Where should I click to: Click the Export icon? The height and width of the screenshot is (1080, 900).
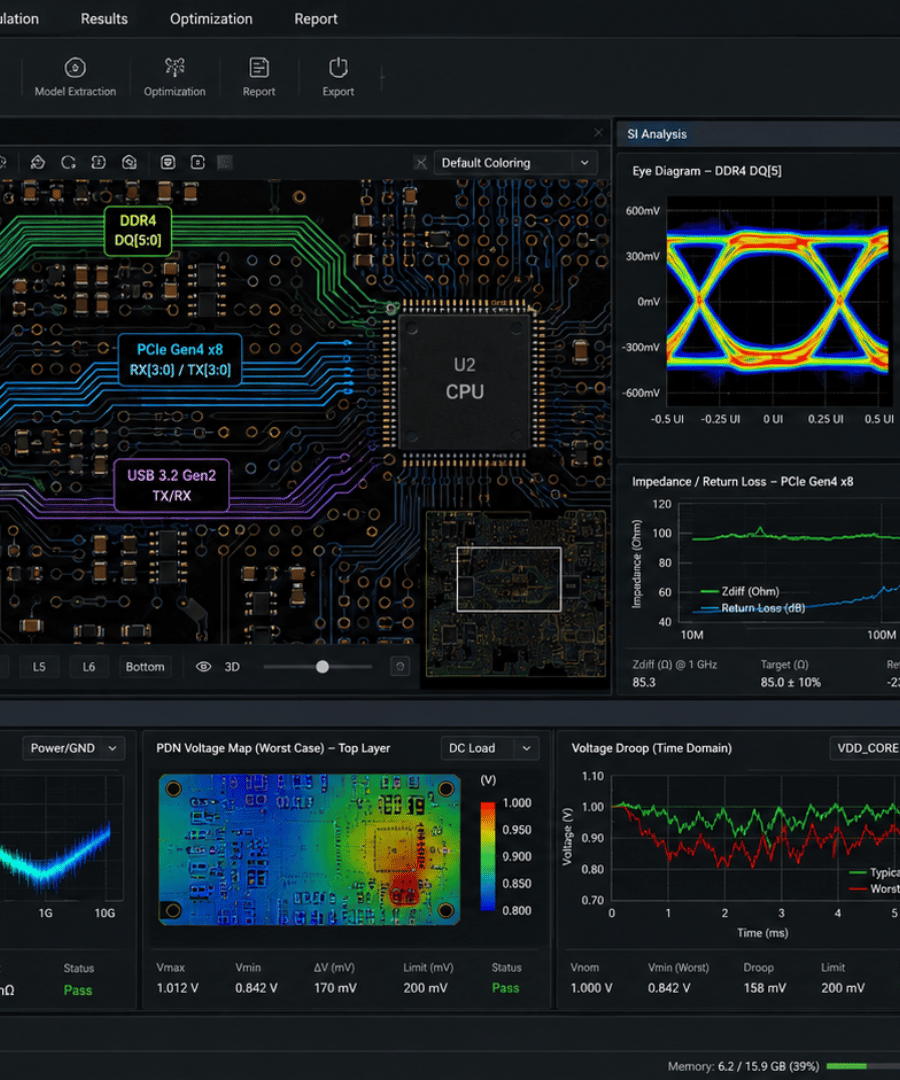tap(338, 68)
